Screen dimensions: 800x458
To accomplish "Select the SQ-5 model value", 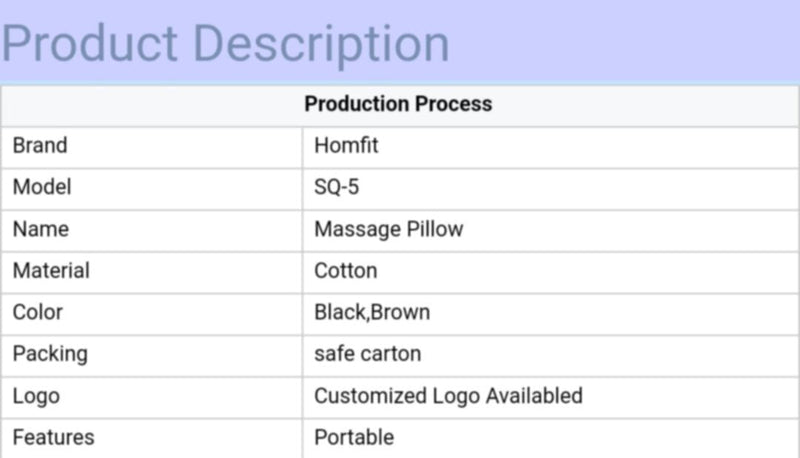I will point(336,188).
